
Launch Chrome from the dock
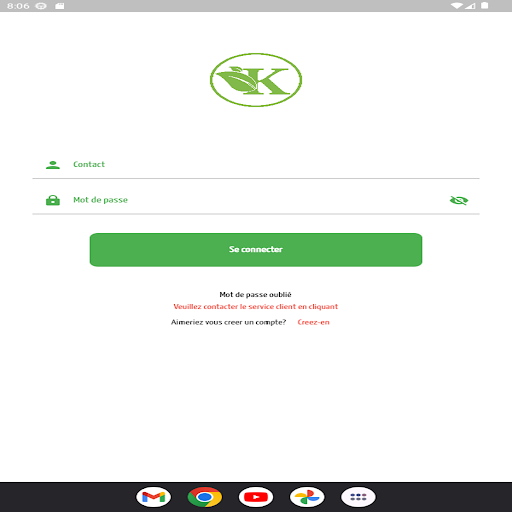click(205, 497)
